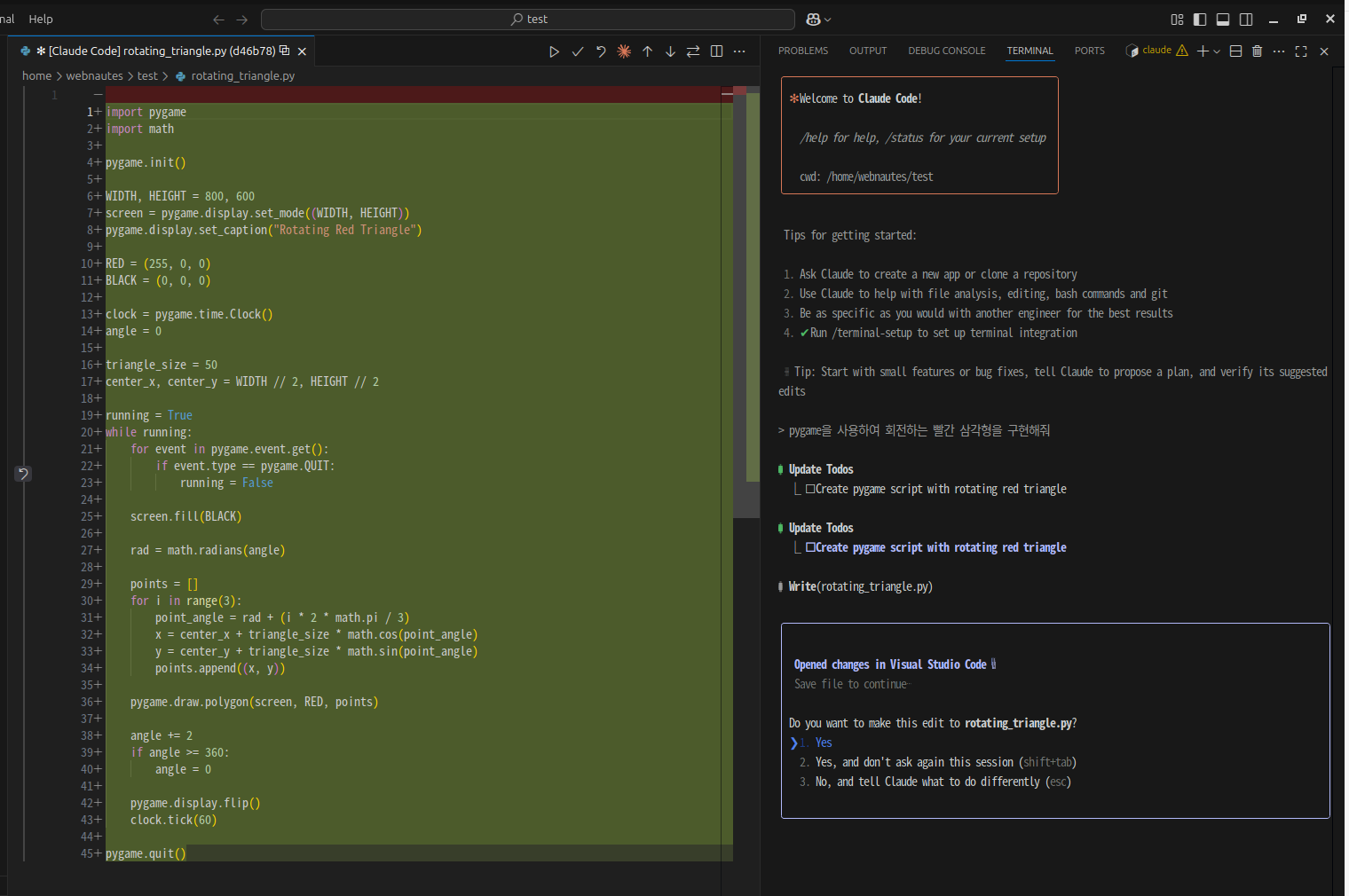Swap diff sides using the double-arrow icon
The width and height of the screenshot is (1349, 896).
693,51
